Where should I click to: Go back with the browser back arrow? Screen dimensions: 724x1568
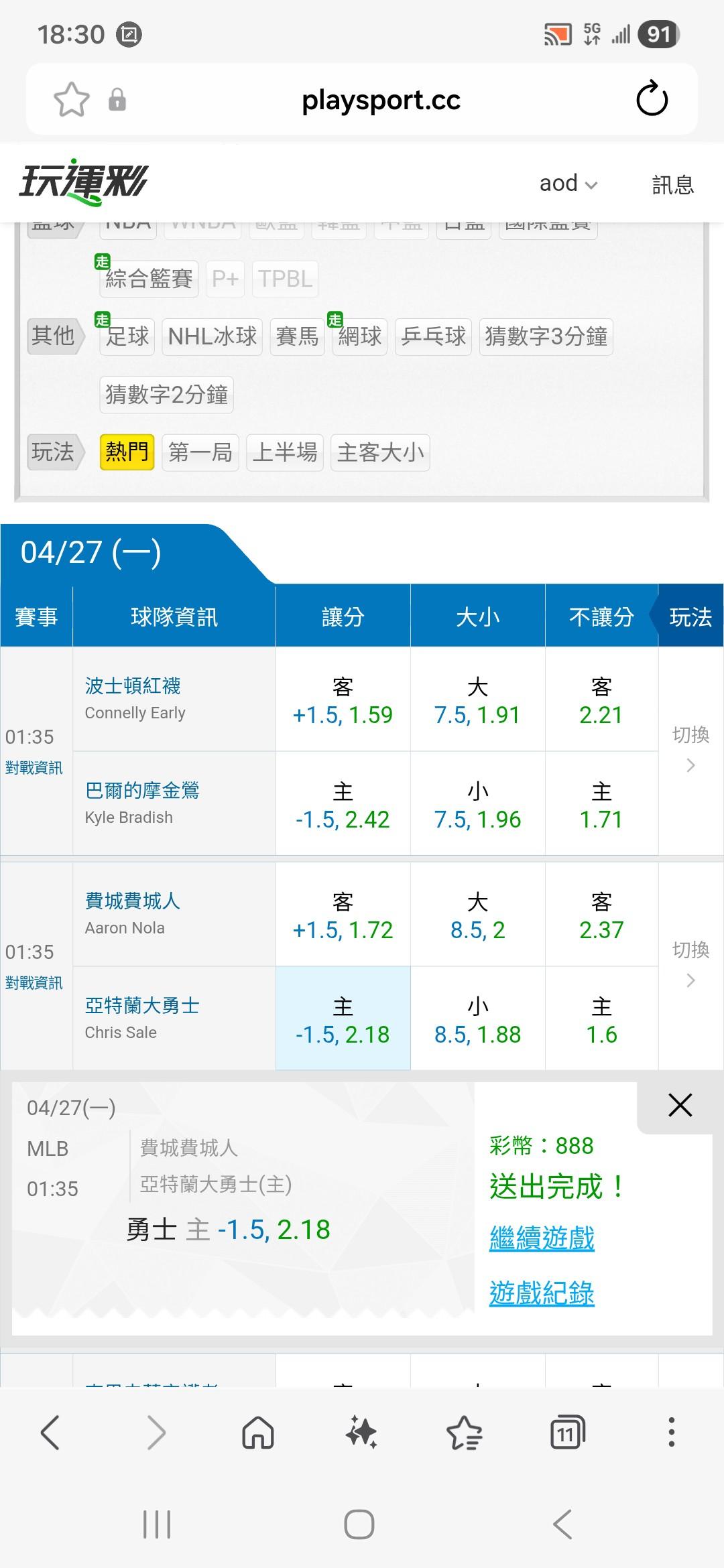[50, 1433]
